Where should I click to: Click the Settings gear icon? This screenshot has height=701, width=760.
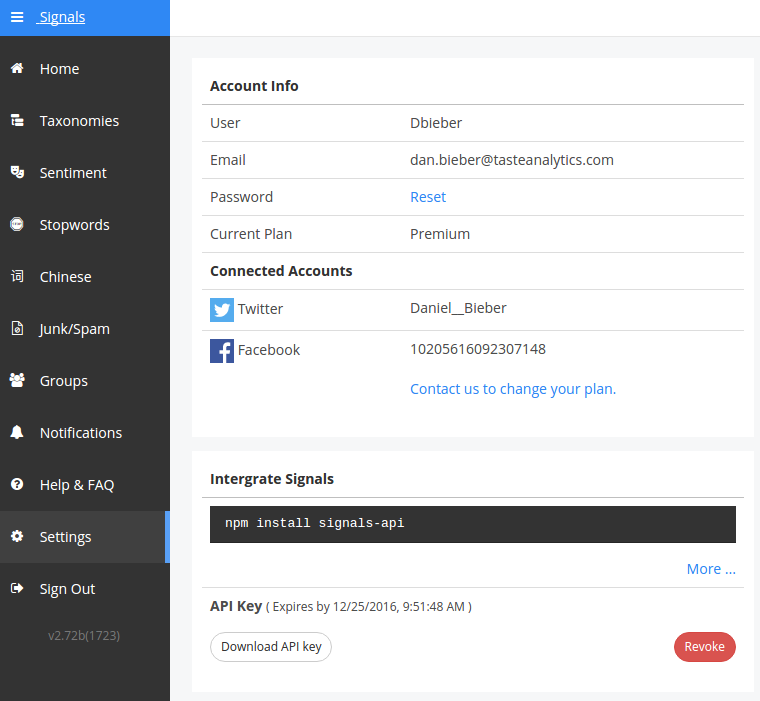(17, 536)
